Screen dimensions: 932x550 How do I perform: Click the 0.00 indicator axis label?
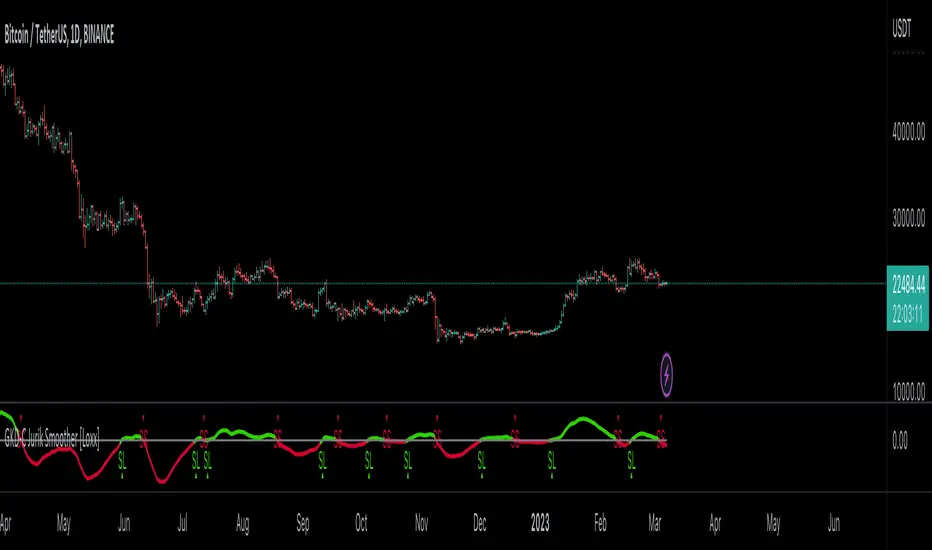(x=899, y=441)
